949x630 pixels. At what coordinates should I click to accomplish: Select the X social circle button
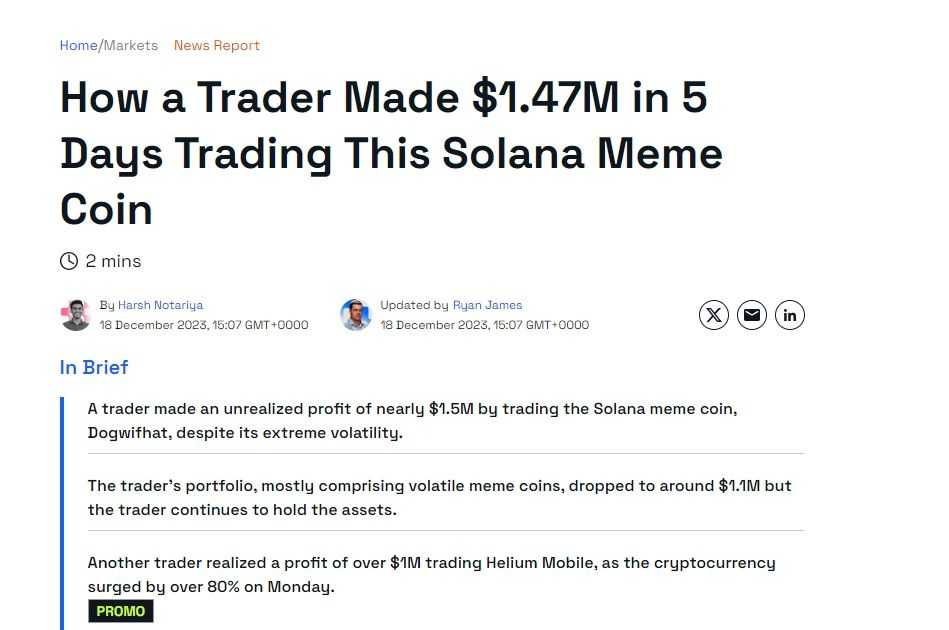[714, 315]
